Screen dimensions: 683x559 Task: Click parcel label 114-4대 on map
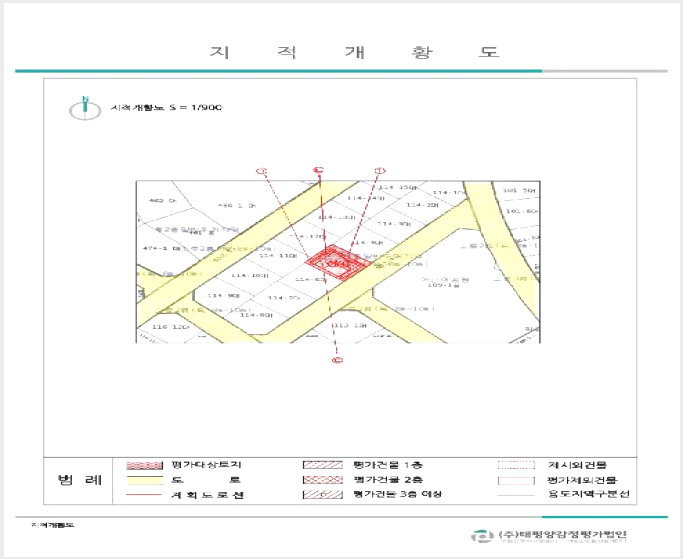pyautogui.click(x=367, y=242)
